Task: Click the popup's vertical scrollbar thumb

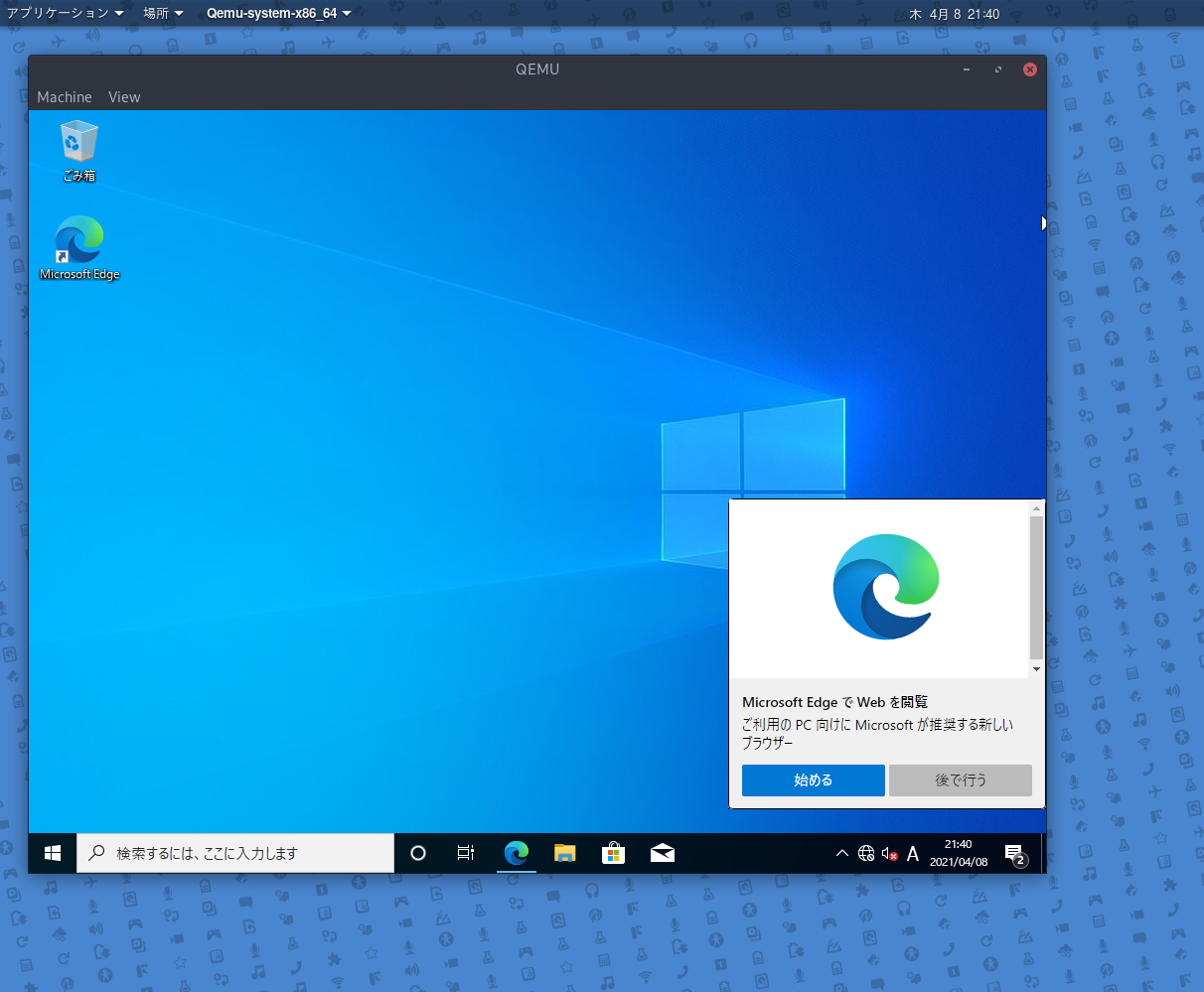Action: [1036, 588]
